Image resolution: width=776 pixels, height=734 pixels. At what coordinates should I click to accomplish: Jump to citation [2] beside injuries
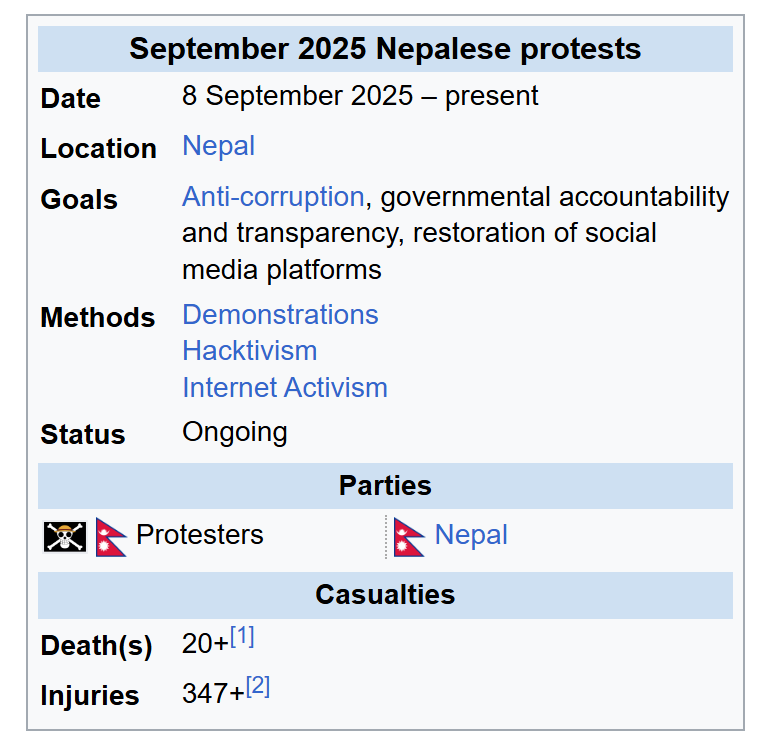click(258, 687)
